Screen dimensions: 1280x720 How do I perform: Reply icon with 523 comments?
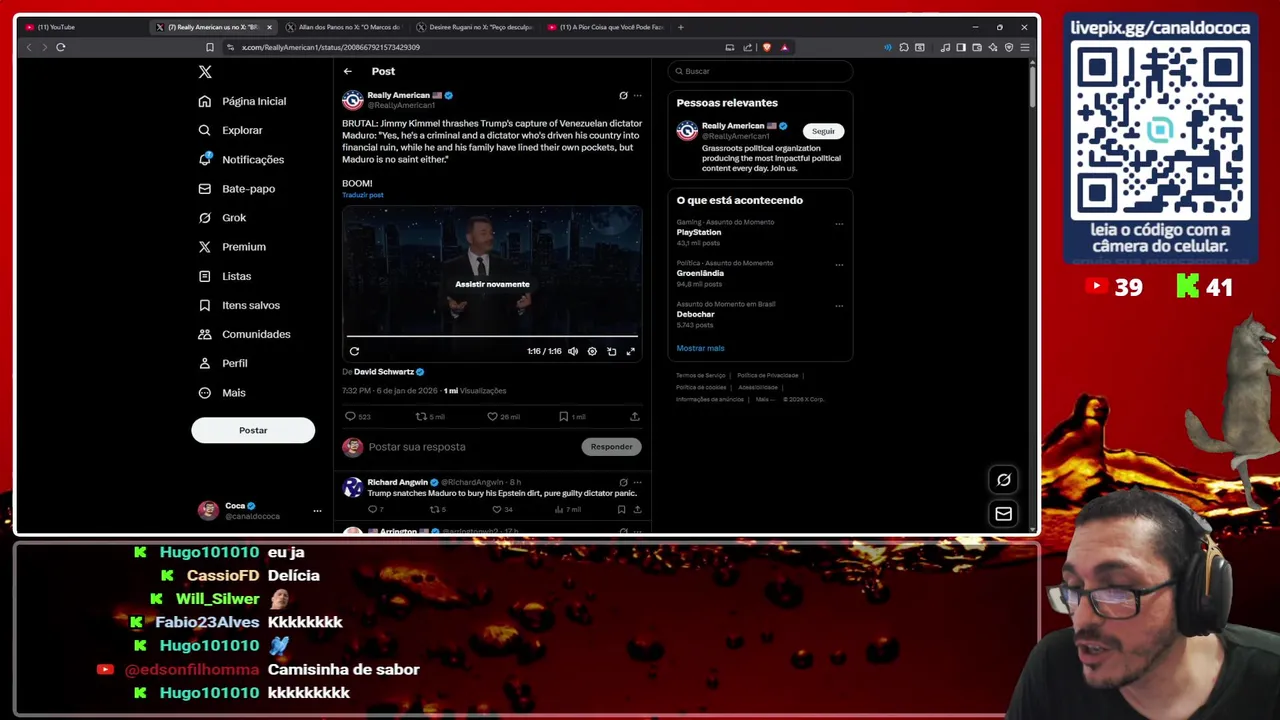coord(357,416)
